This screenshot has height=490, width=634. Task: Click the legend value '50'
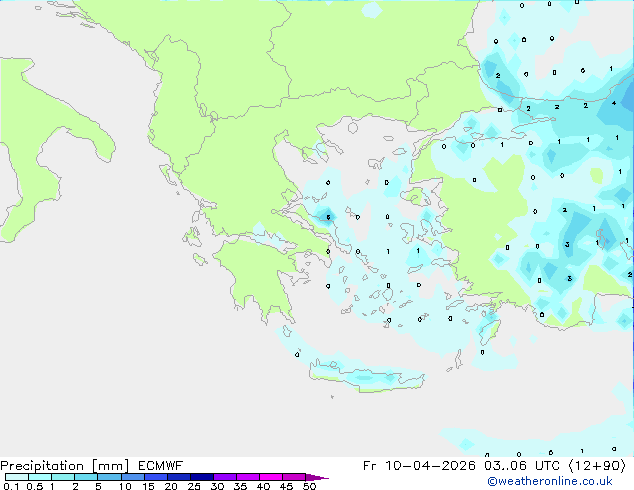(309, 486)
